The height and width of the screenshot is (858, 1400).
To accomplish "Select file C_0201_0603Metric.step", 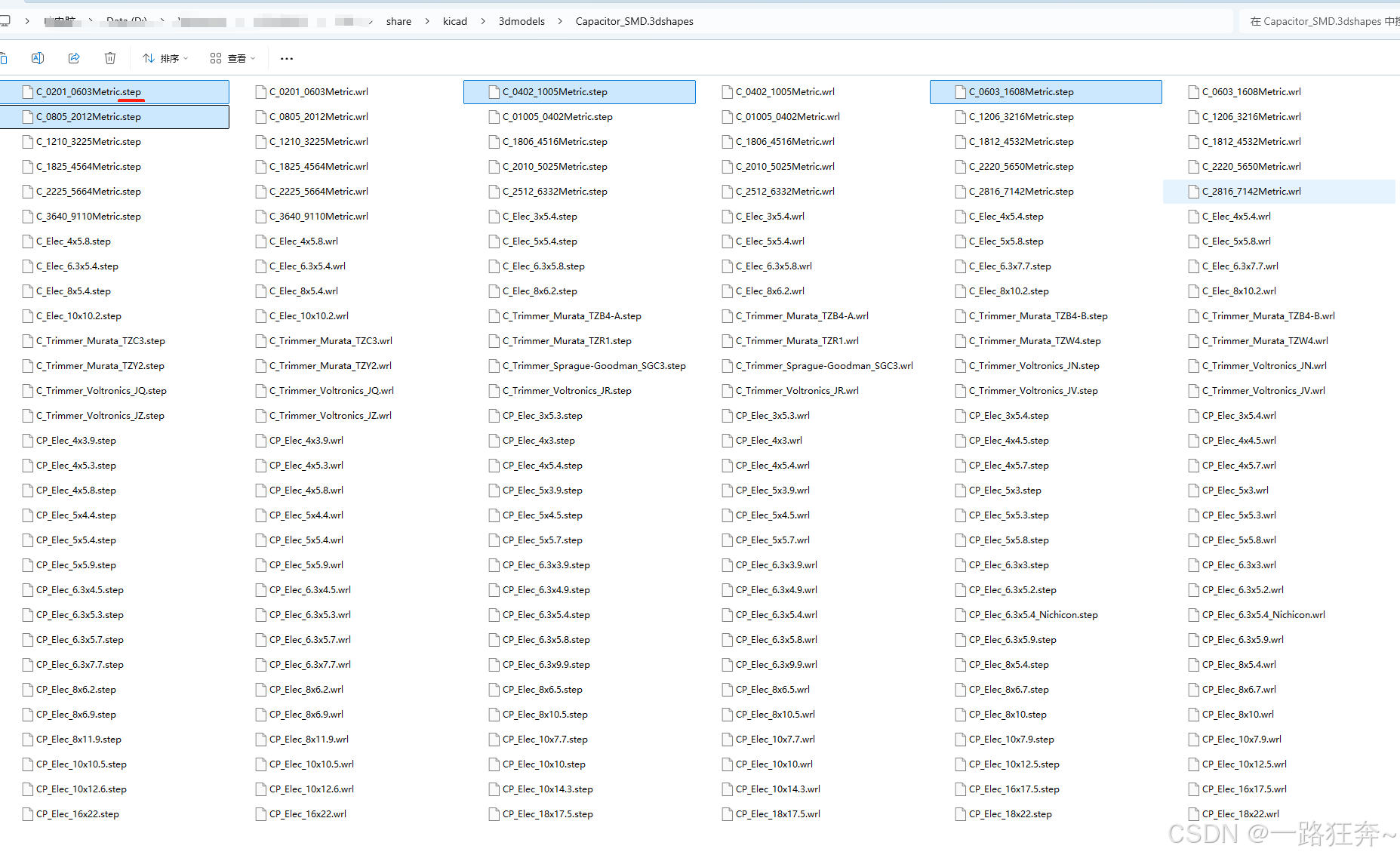I will pyautogui.click(x=115, y=92).
